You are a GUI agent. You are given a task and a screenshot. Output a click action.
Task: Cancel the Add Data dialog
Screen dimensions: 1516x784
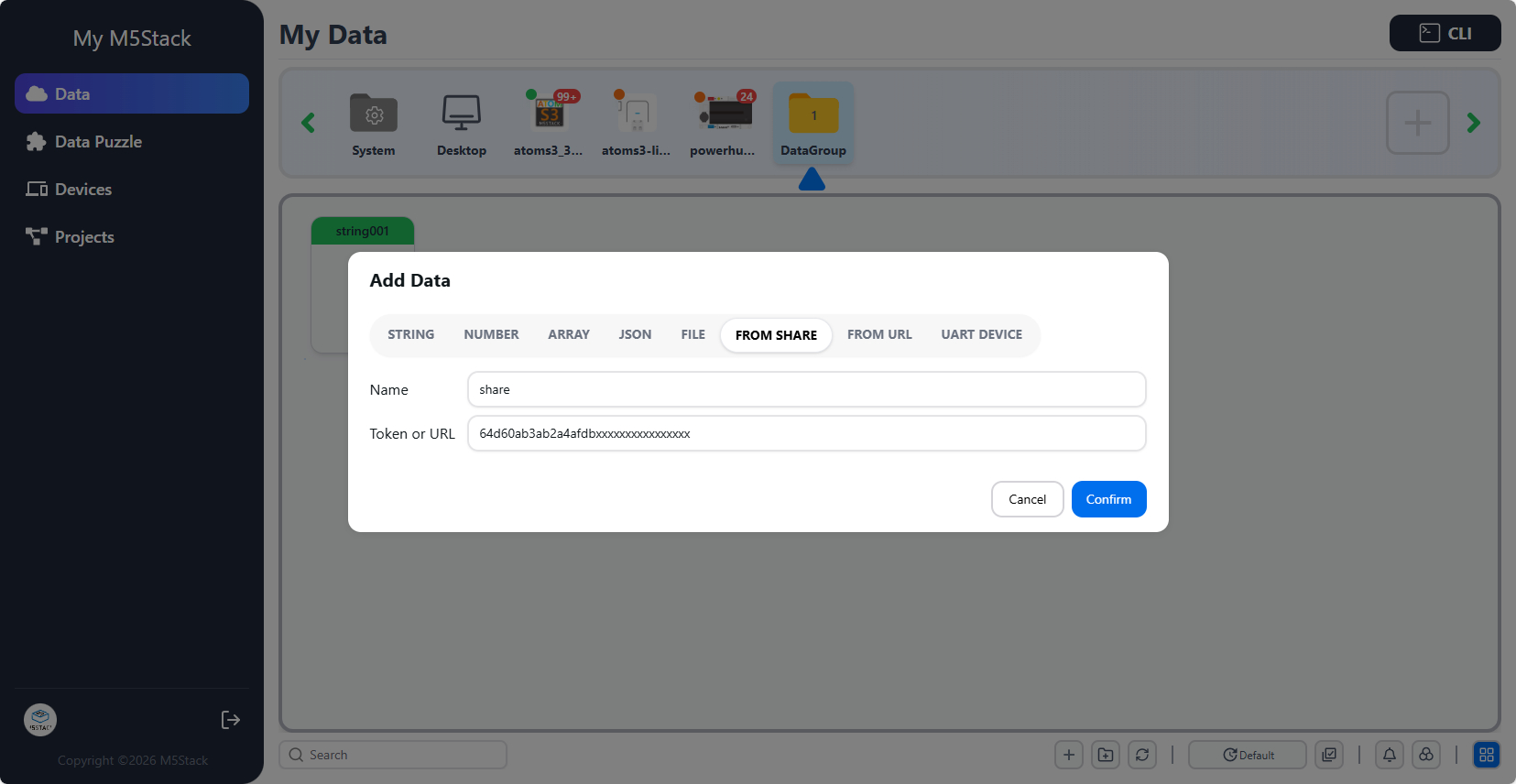pos(1027,499)
